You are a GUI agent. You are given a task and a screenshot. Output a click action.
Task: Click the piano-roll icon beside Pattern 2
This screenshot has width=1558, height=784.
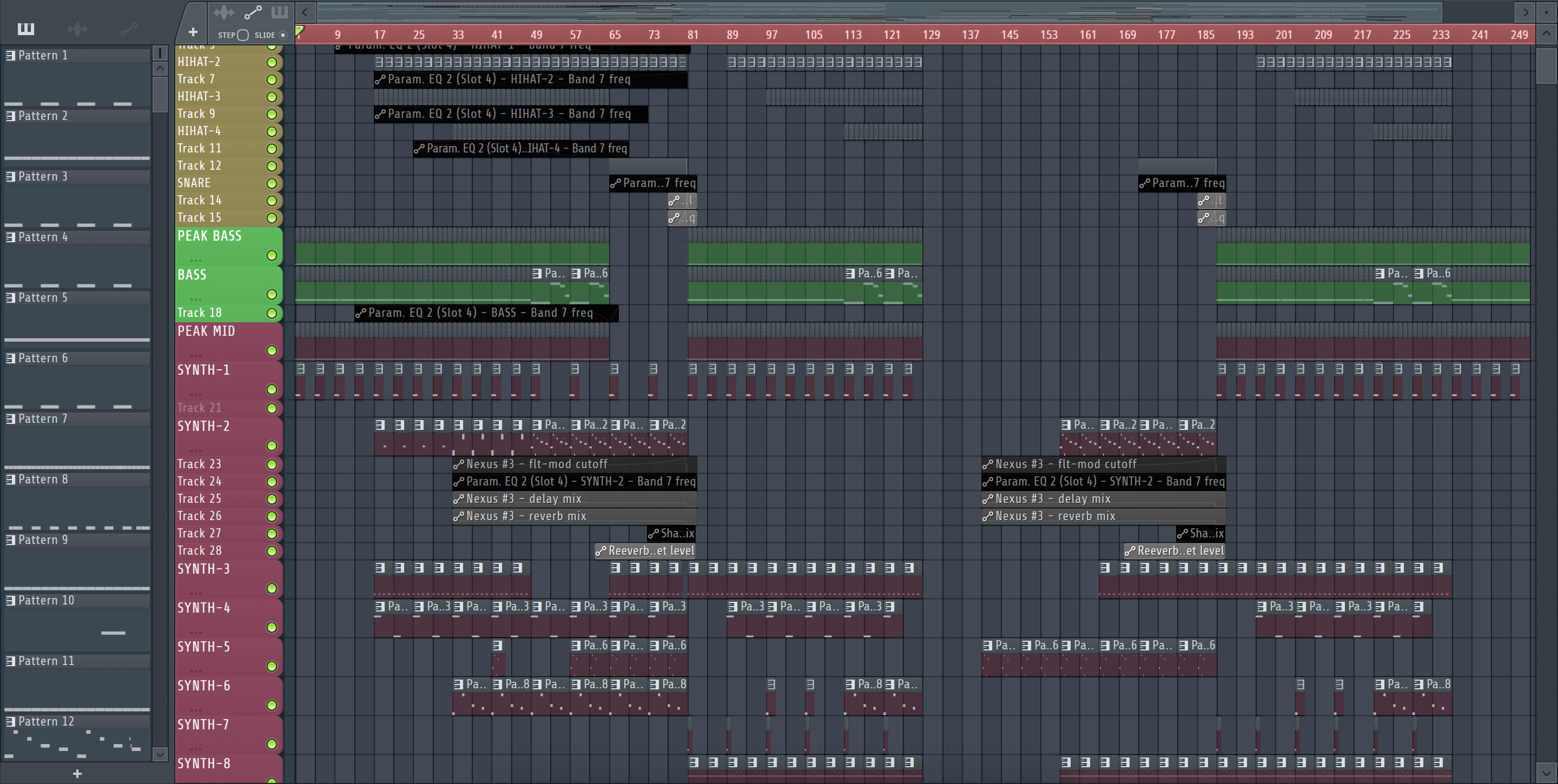[x=10, y=116]
